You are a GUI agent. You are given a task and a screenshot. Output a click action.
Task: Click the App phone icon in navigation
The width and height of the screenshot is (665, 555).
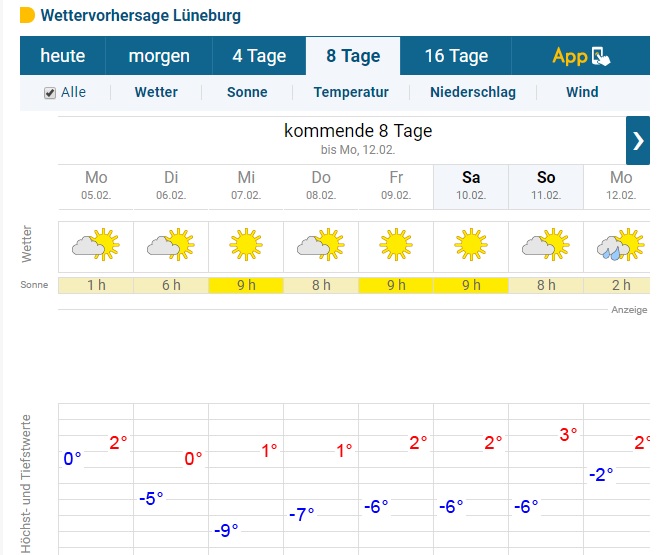(x=601, y=56)
